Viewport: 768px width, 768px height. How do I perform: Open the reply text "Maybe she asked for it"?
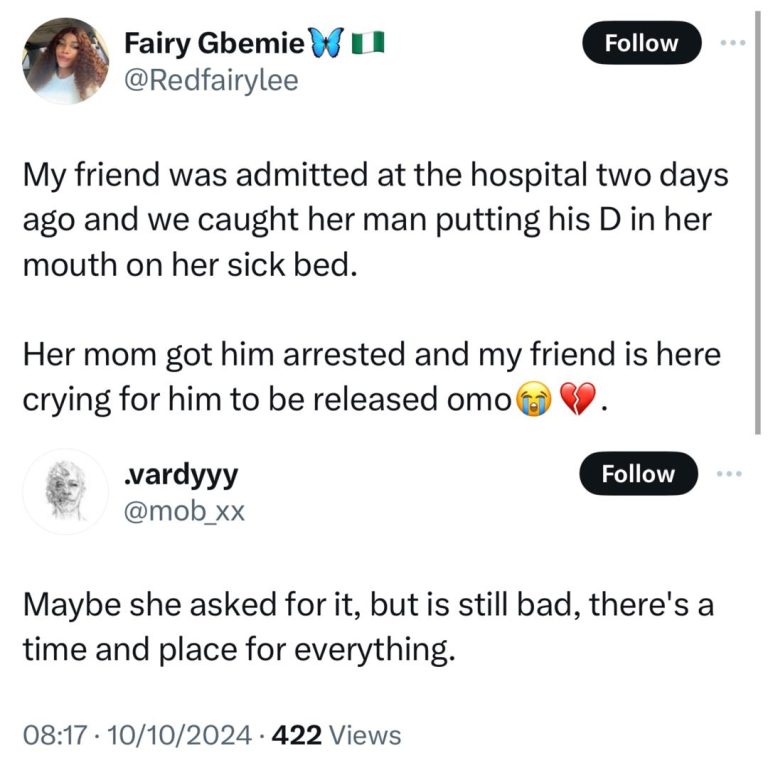coord(366,626)
